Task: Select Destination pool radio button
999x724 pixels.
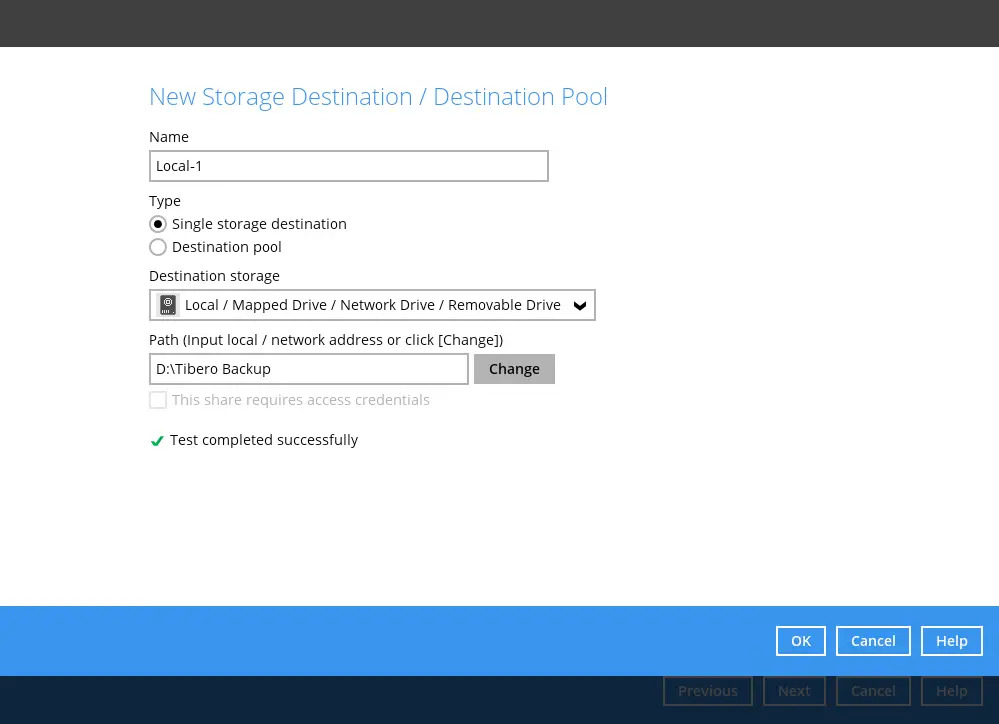Action: click(158, 247)
